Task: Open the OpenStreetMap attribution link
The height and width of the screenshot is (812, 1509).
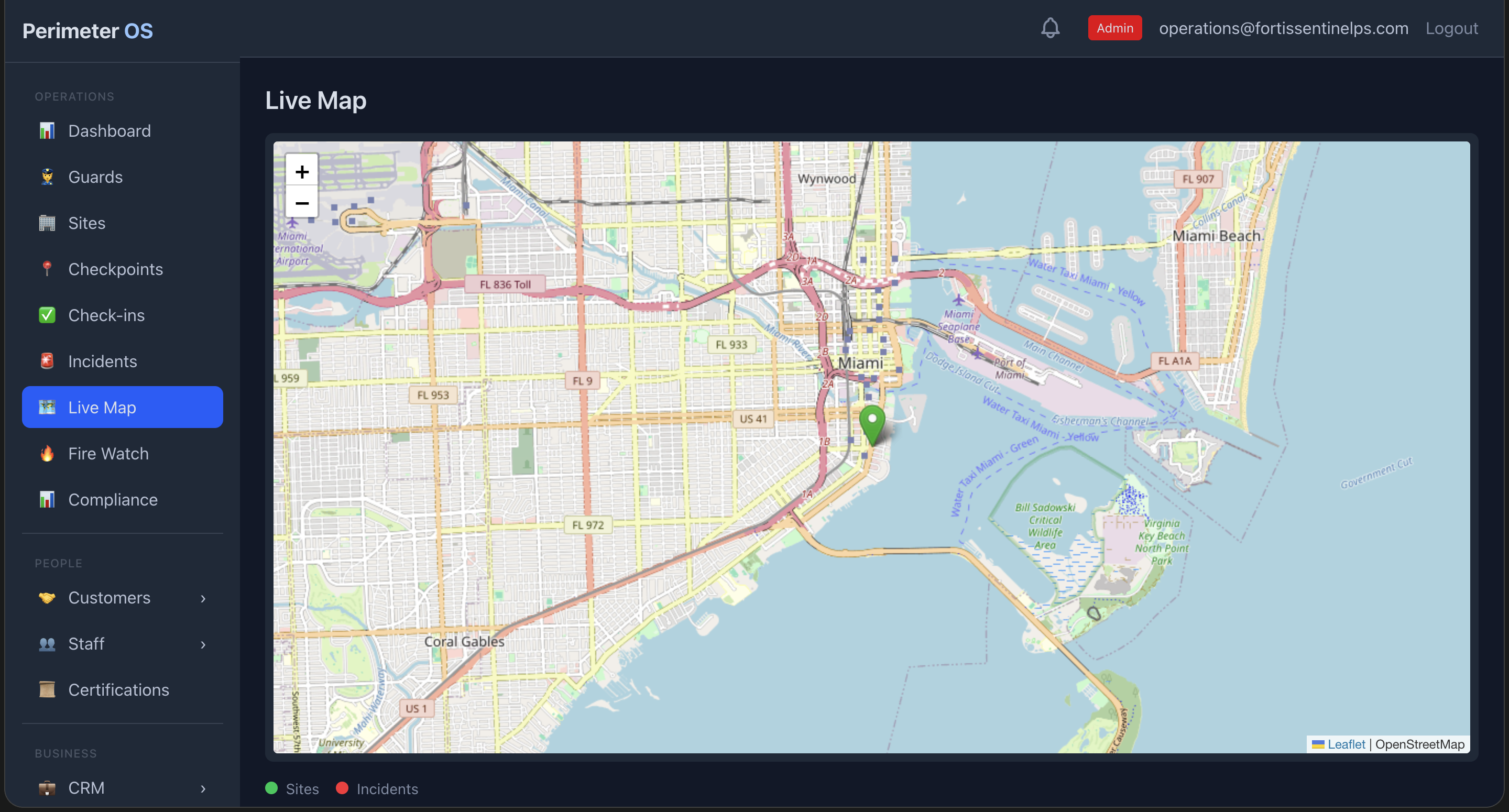Action: pos(1421,744)
